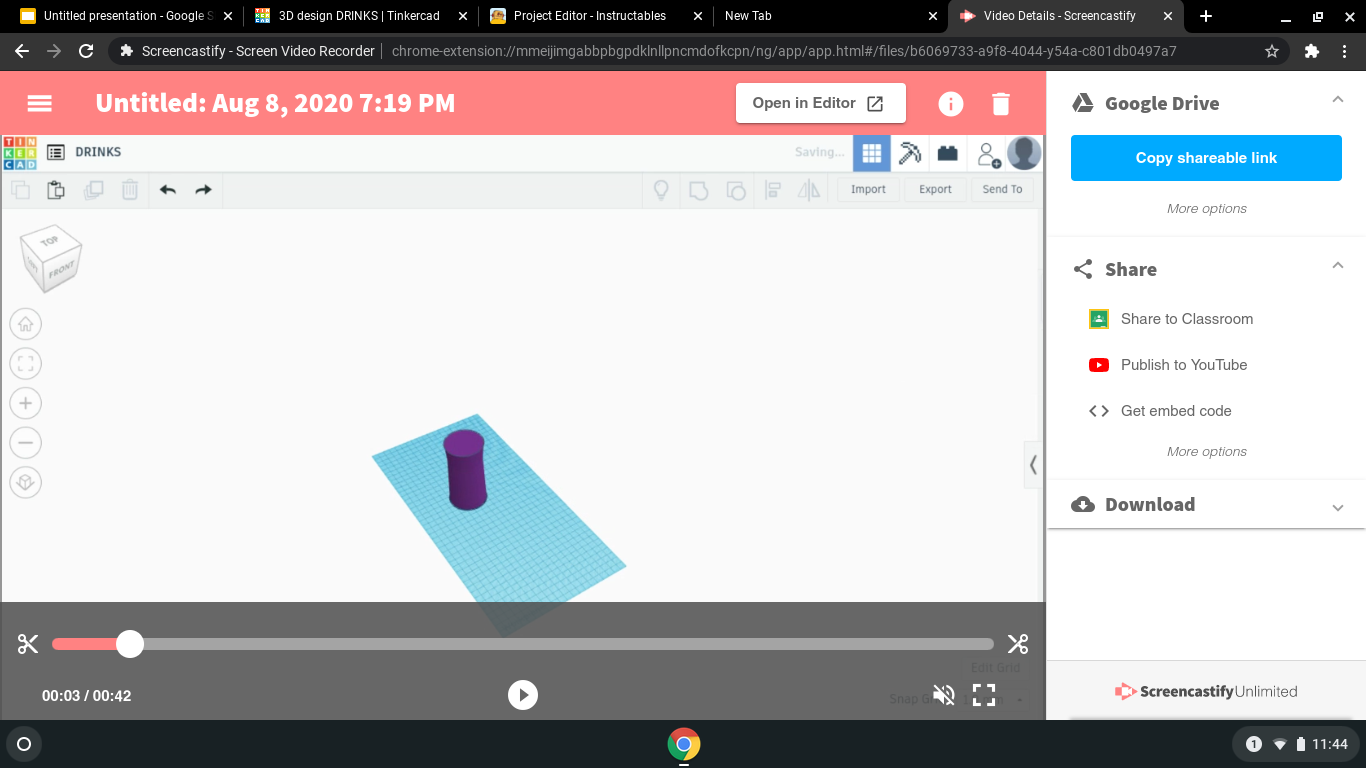Click the undo arrow in Tinkercad
Viewport: 1366px width, 768px height.
167,189
